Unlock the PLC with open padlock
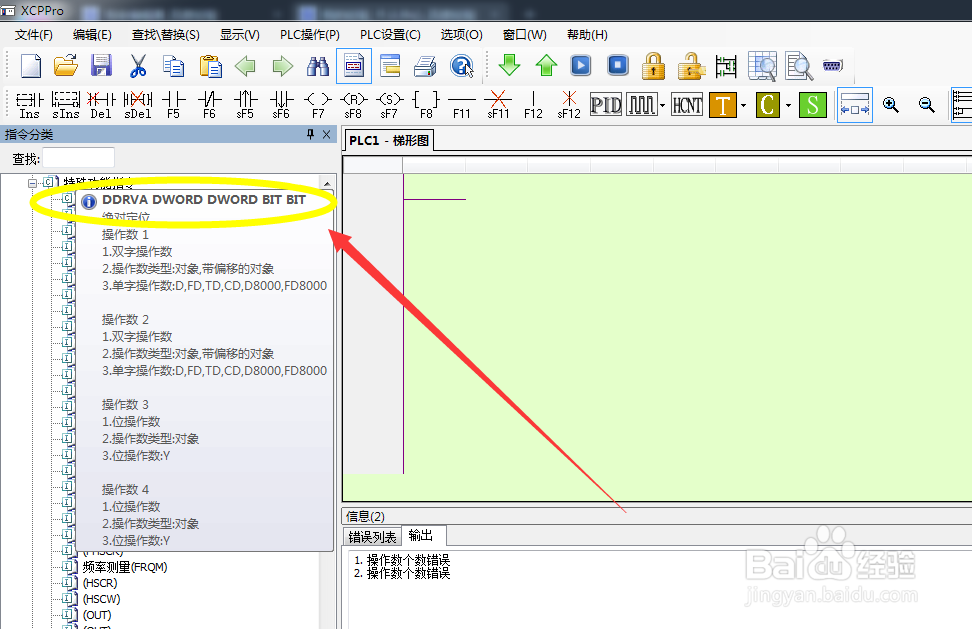Image resolution: width=972 pixels, height=629 pixels. click(x=691, y=66)
